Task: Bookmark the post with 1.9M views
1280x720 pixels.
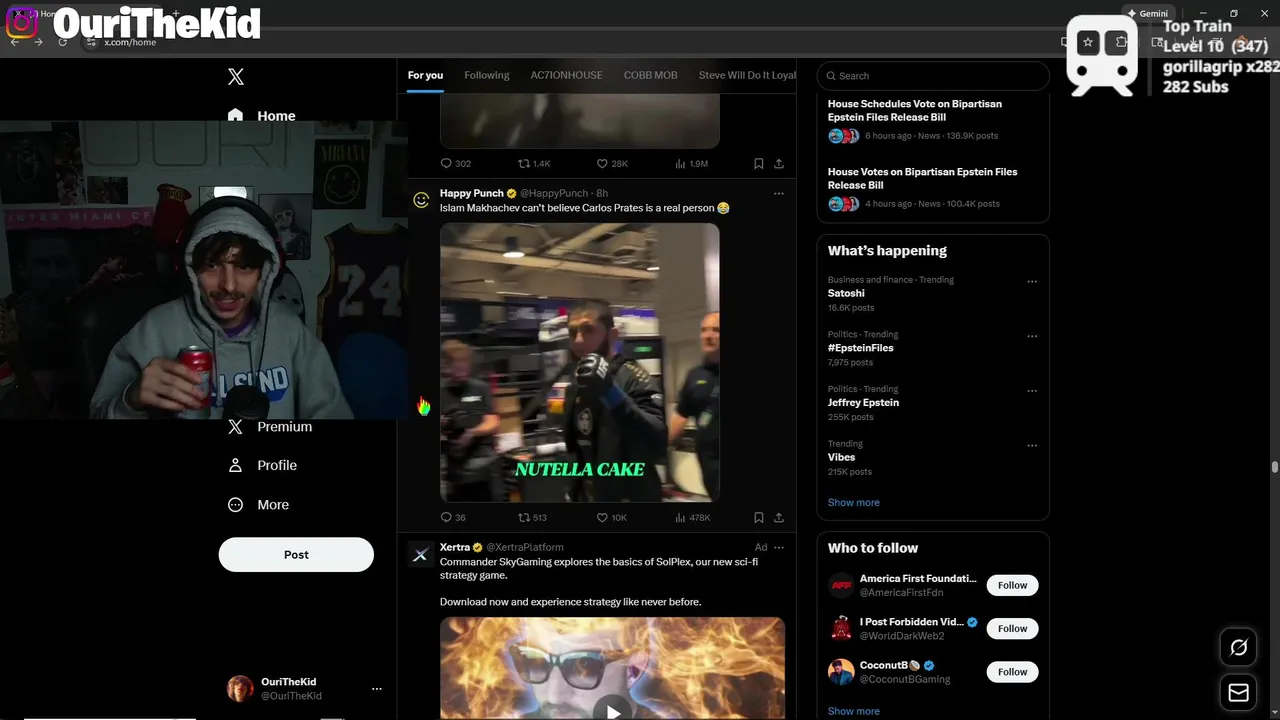Action: [759, 163]
